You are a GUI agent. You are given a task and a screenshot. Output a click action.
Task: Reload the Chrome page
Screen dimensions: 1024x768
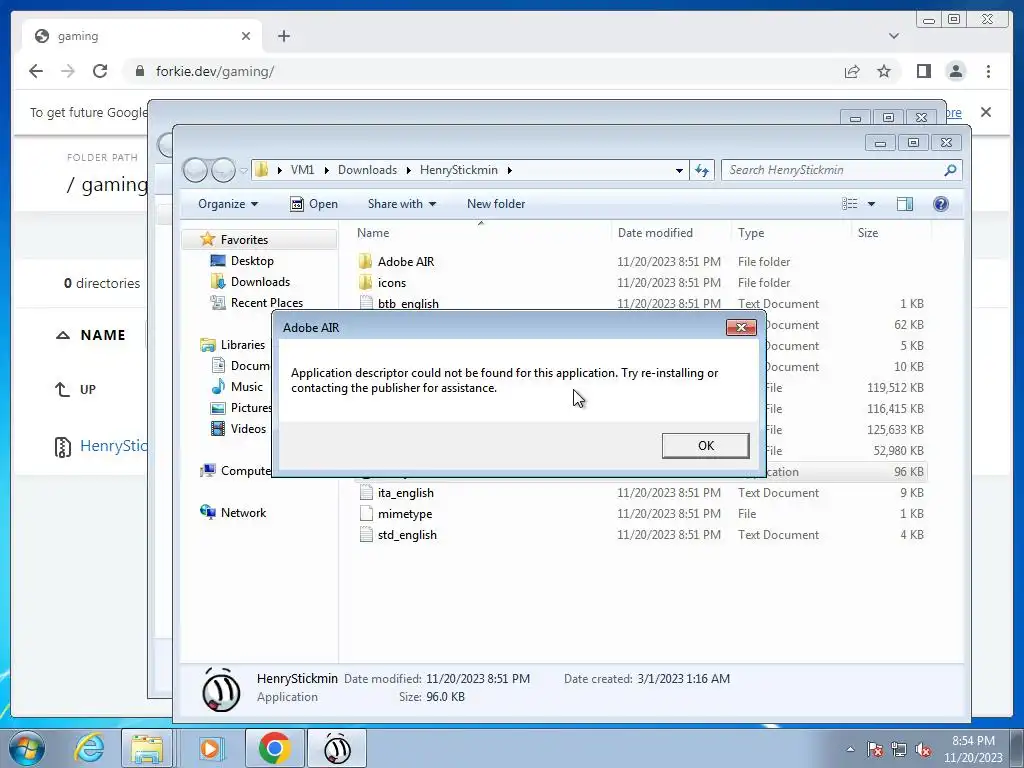click(100, 71)
